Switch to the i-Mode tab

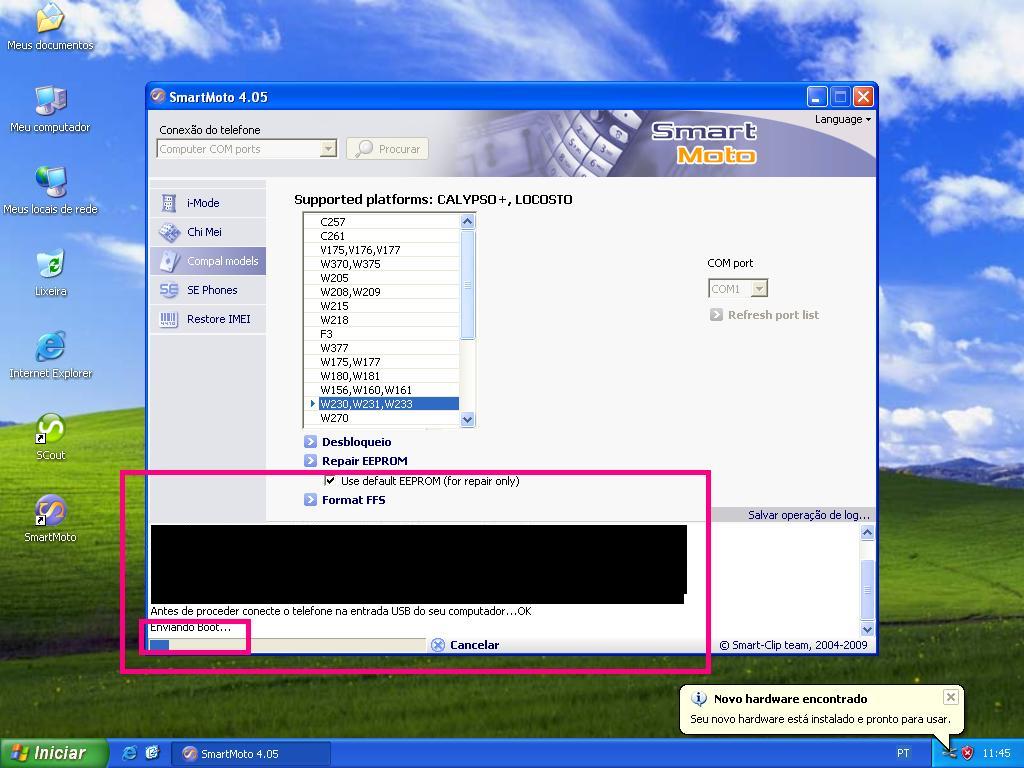(208, 203)
